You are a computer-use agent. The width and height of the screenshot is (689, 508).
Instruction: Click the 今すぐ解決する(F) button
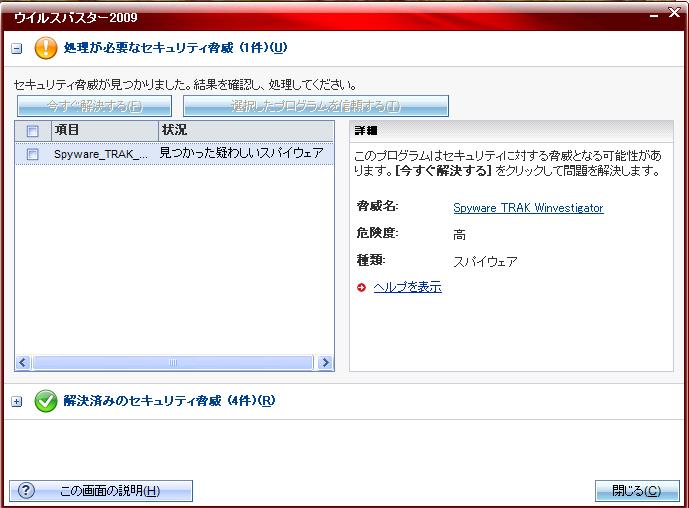coord(94,106)
